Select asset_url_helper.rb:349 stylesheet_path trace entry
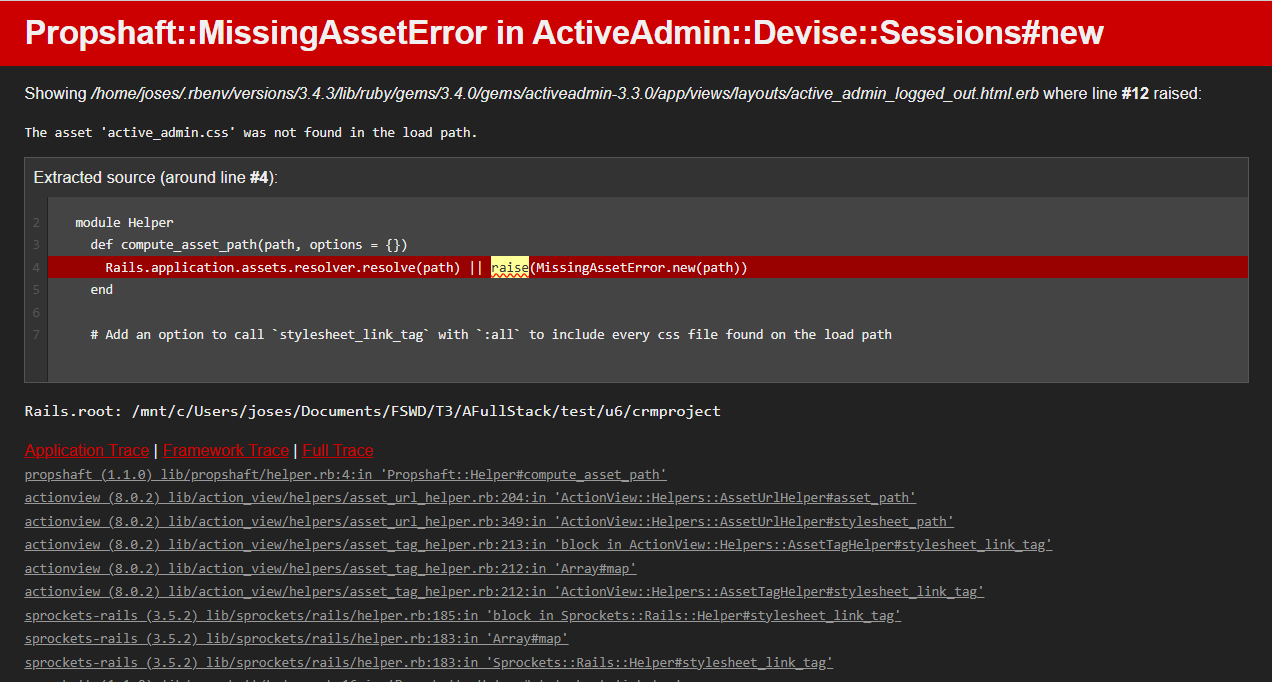This screenshot has width=1272, height=682. pos(489,521)
